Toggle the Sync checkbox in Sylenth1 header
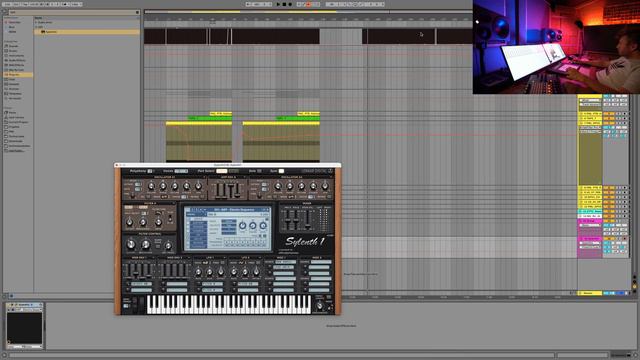Image resolution: width=640 pixels, height=360 pixels. click(x=281, y=171)
